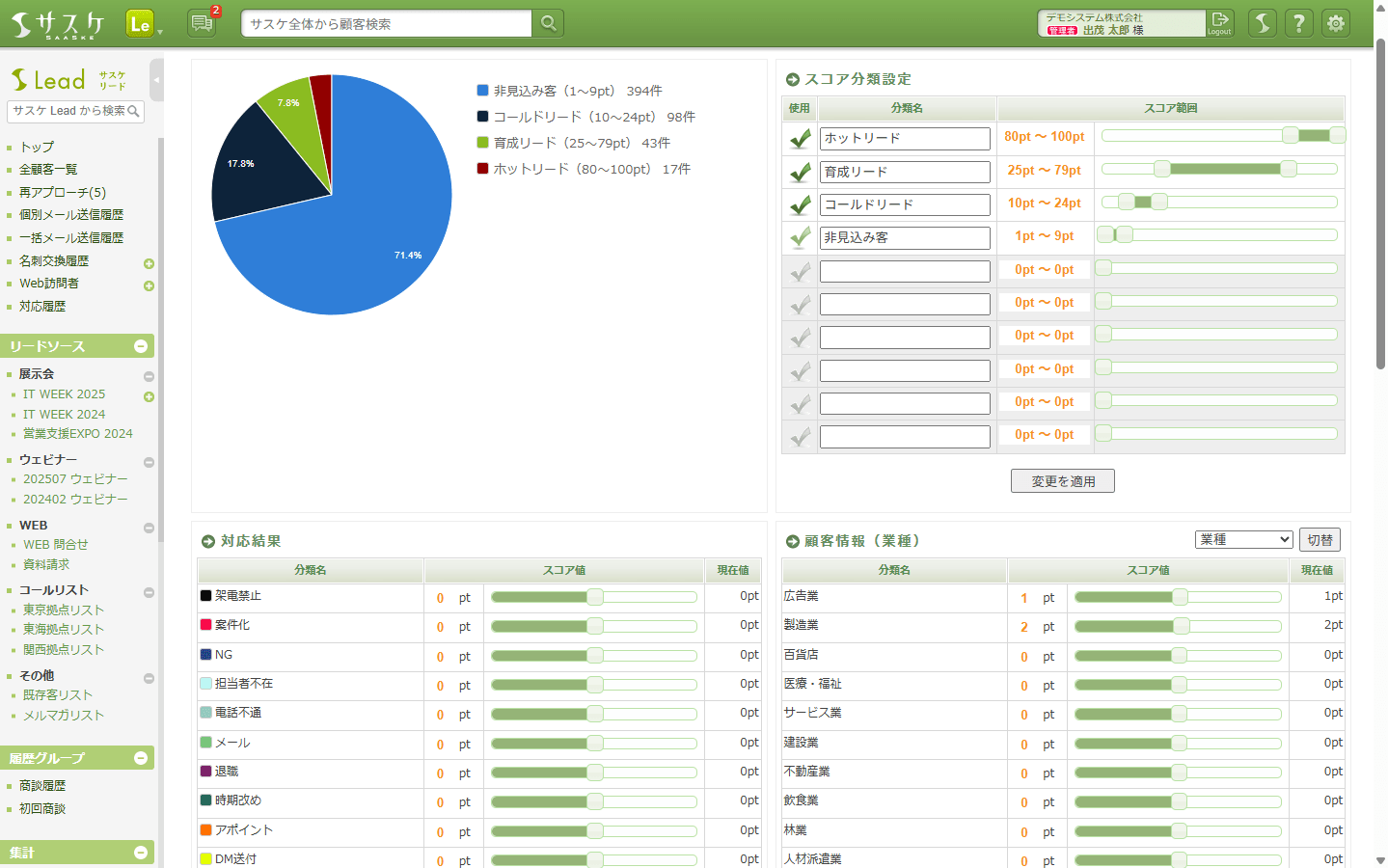Click the plus icon beside 名刺交換履歴
Image resolution: width=1388 pixels, height=868 pixels.
[x=149, y=263]
